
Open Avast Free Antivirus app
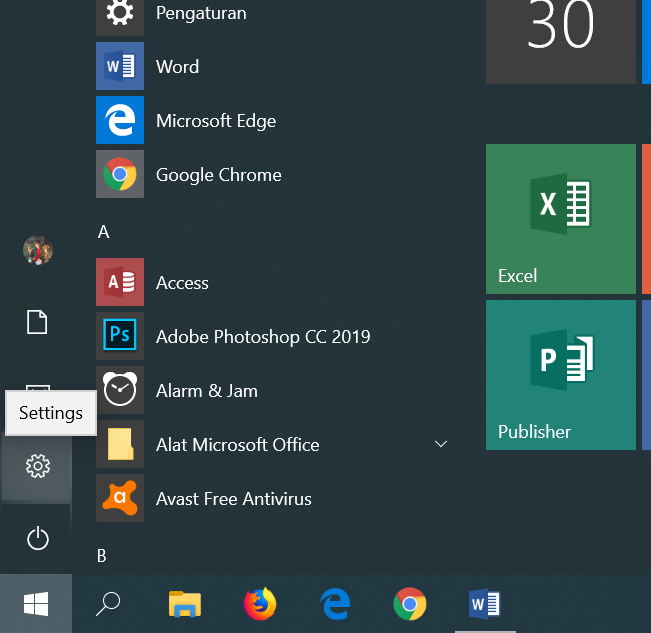[x=233, y=499]
